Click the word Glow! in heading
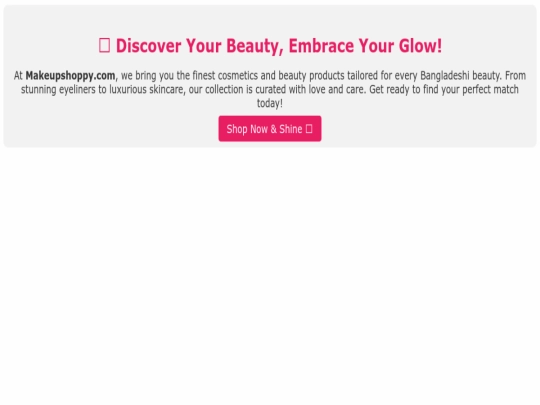This screenshot has width=540, height=405. [x=420, y=46]
